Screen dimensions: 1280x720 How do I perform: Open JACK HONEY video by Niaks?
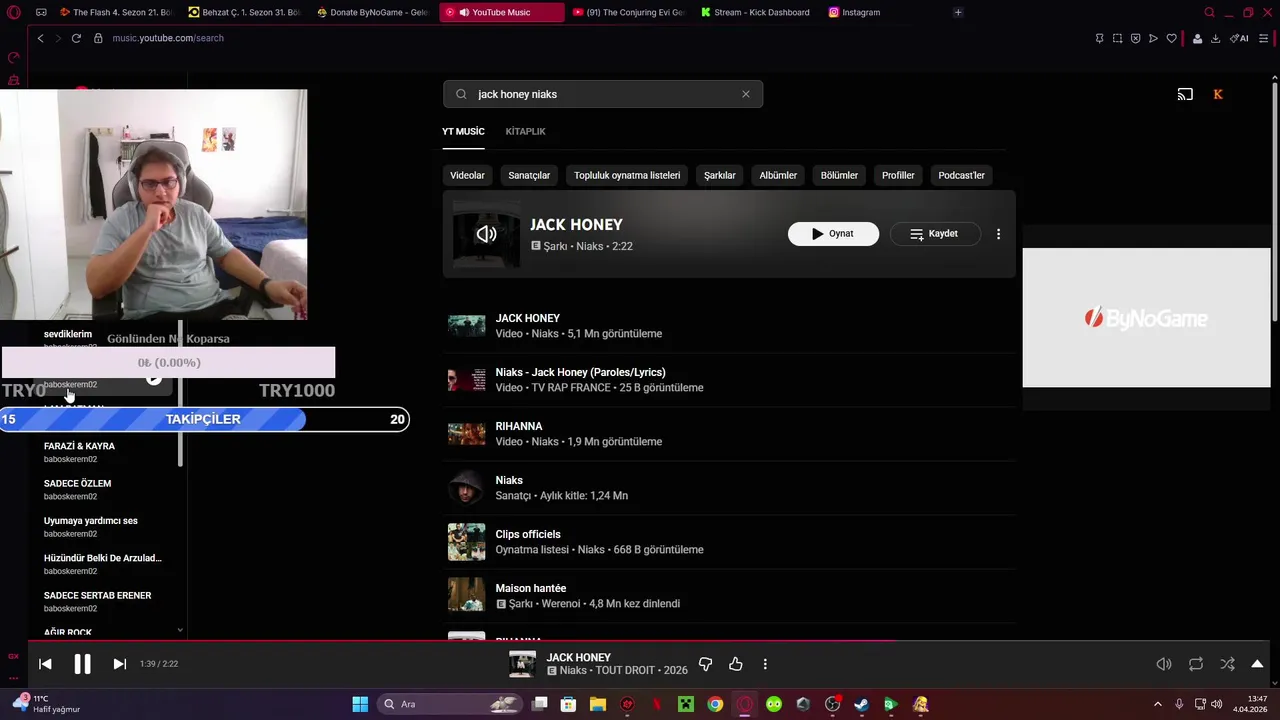[x=729, y=326]
